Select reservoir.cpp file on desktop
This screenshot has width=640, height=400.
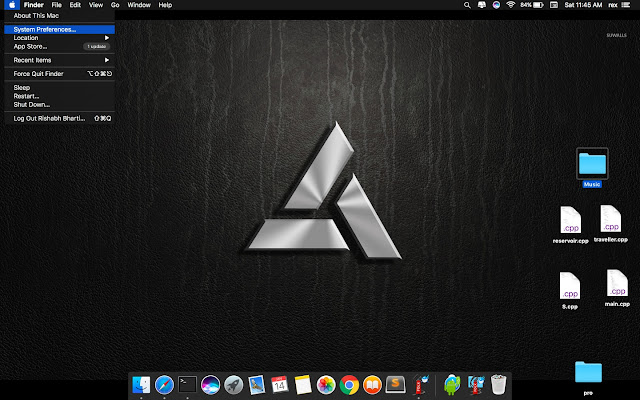pyautogui.click(x=570, y=225)
